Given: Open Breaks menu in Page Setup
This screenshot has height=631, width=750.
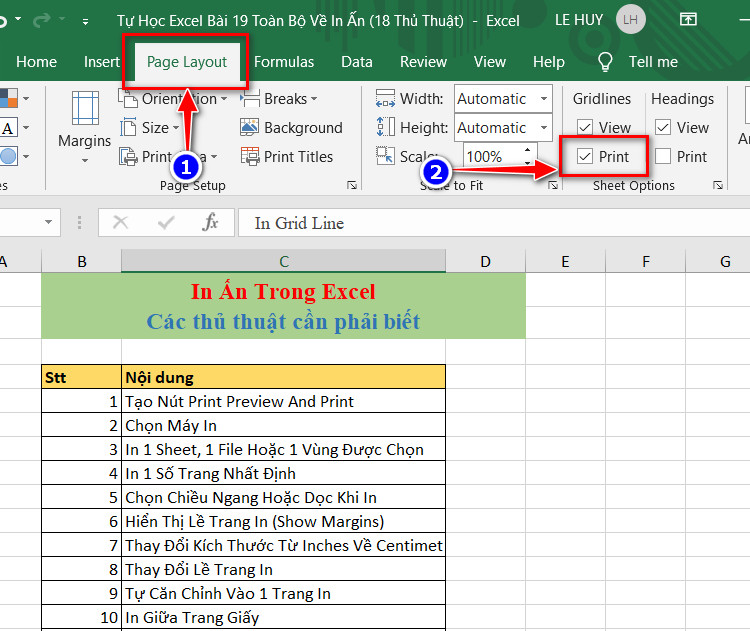Looking at the screenshot, I should click(279, 99).
